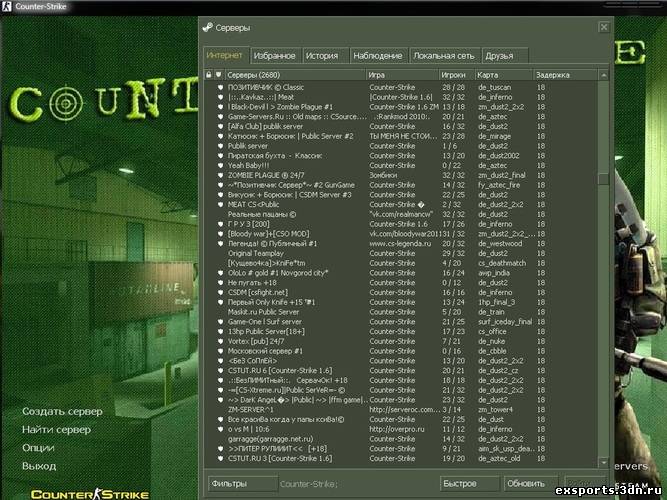Click shield icon beside Vortex [pub] 24/7

point(220,341)
